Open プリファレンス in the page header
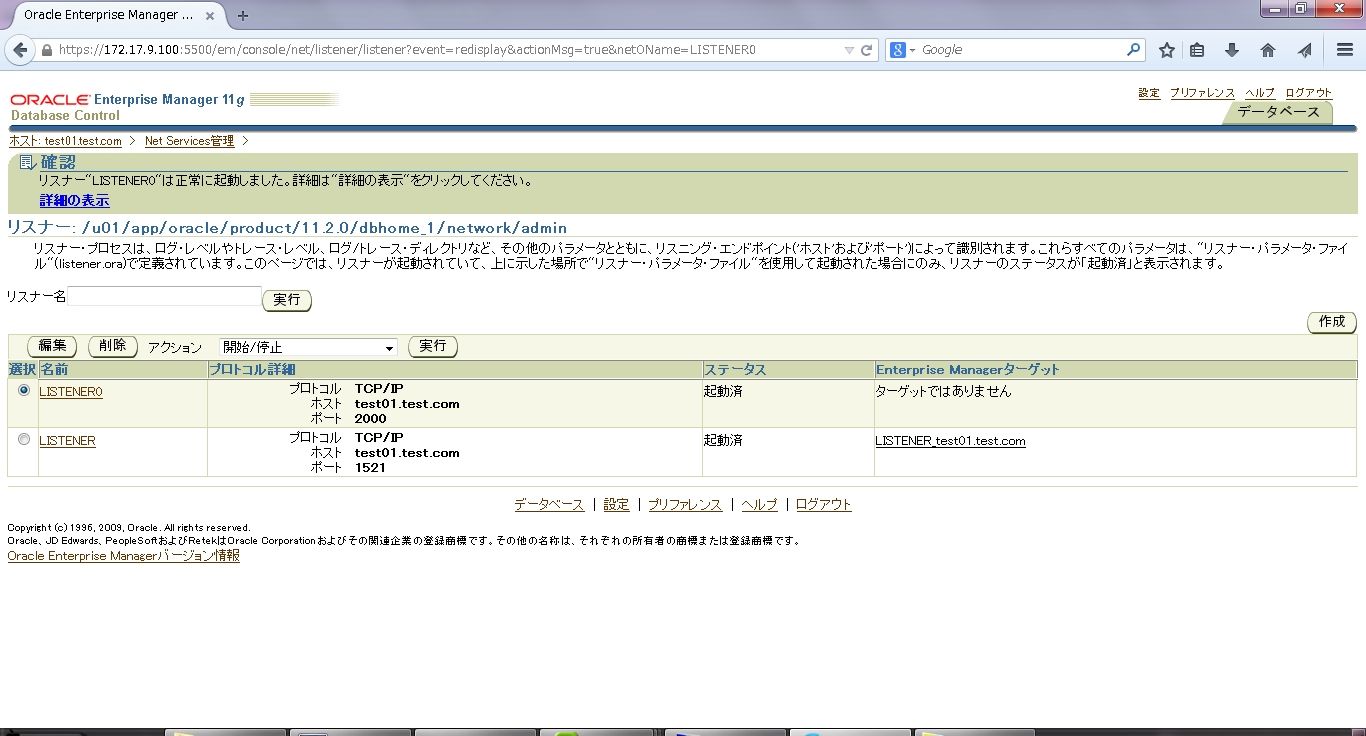Viewport: 1366px width, 736px height. point(1202,93)
